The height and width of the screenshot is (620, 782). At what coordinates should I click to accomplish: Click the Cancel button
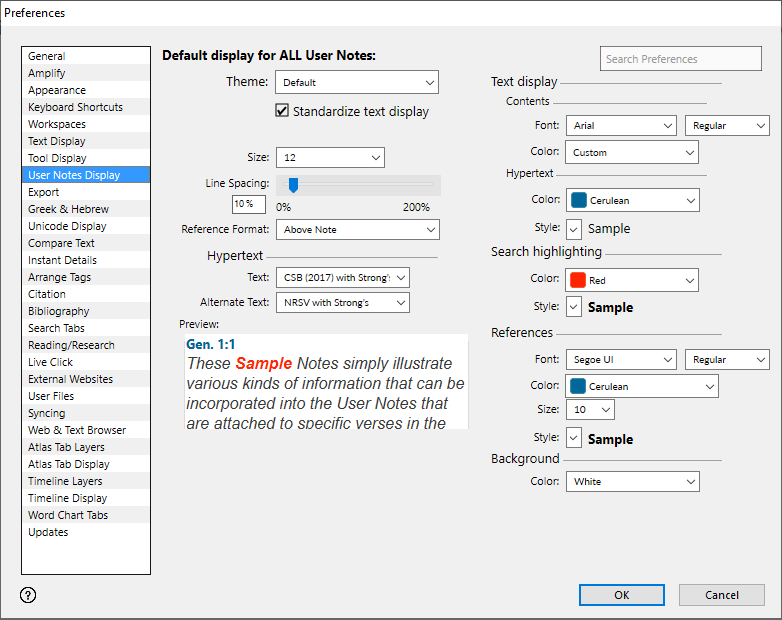pos(721,595)
